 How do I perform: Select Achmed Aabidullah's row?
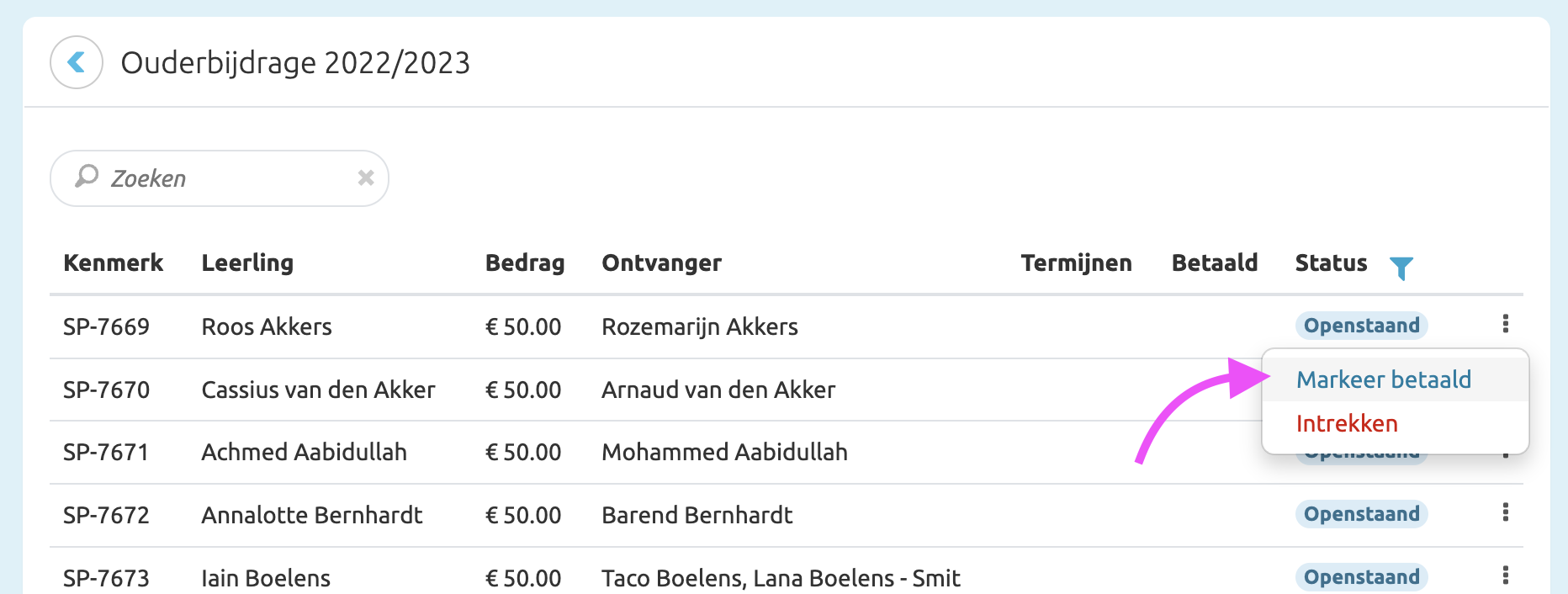pos(304,453)
